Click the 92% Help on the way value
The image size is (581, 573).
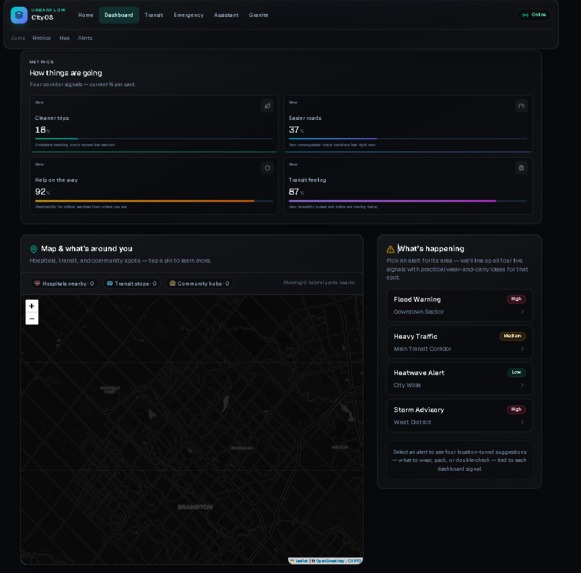pos(42,192)
